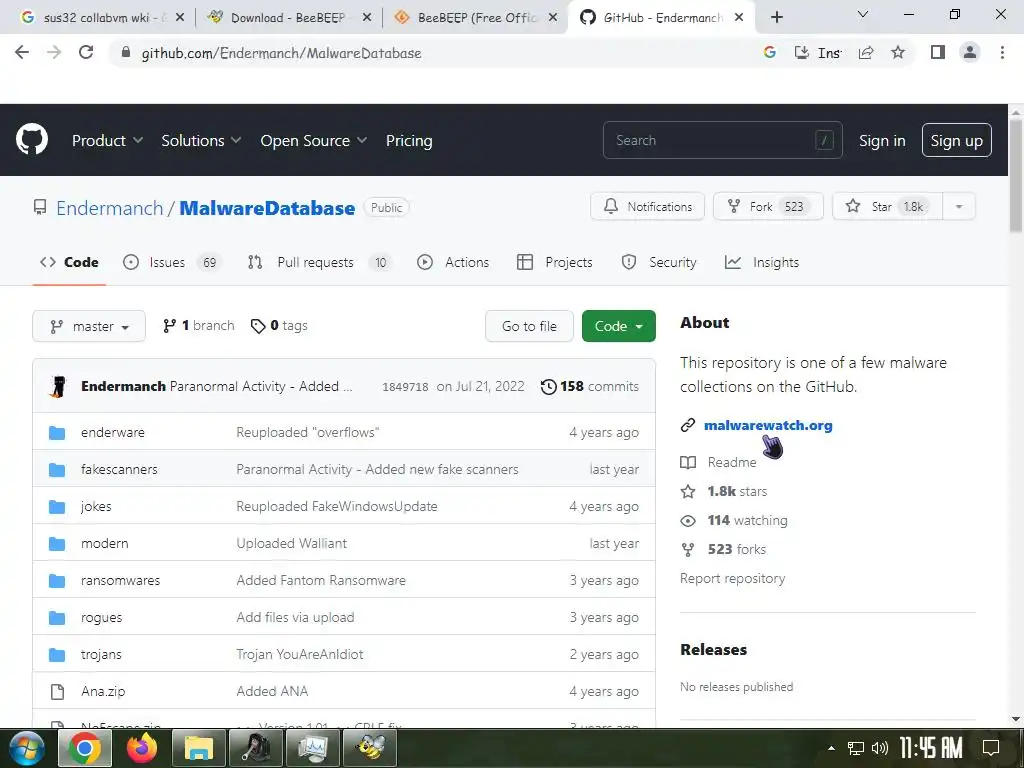
Task: Click the Sign up button
Action: (956, 140)
